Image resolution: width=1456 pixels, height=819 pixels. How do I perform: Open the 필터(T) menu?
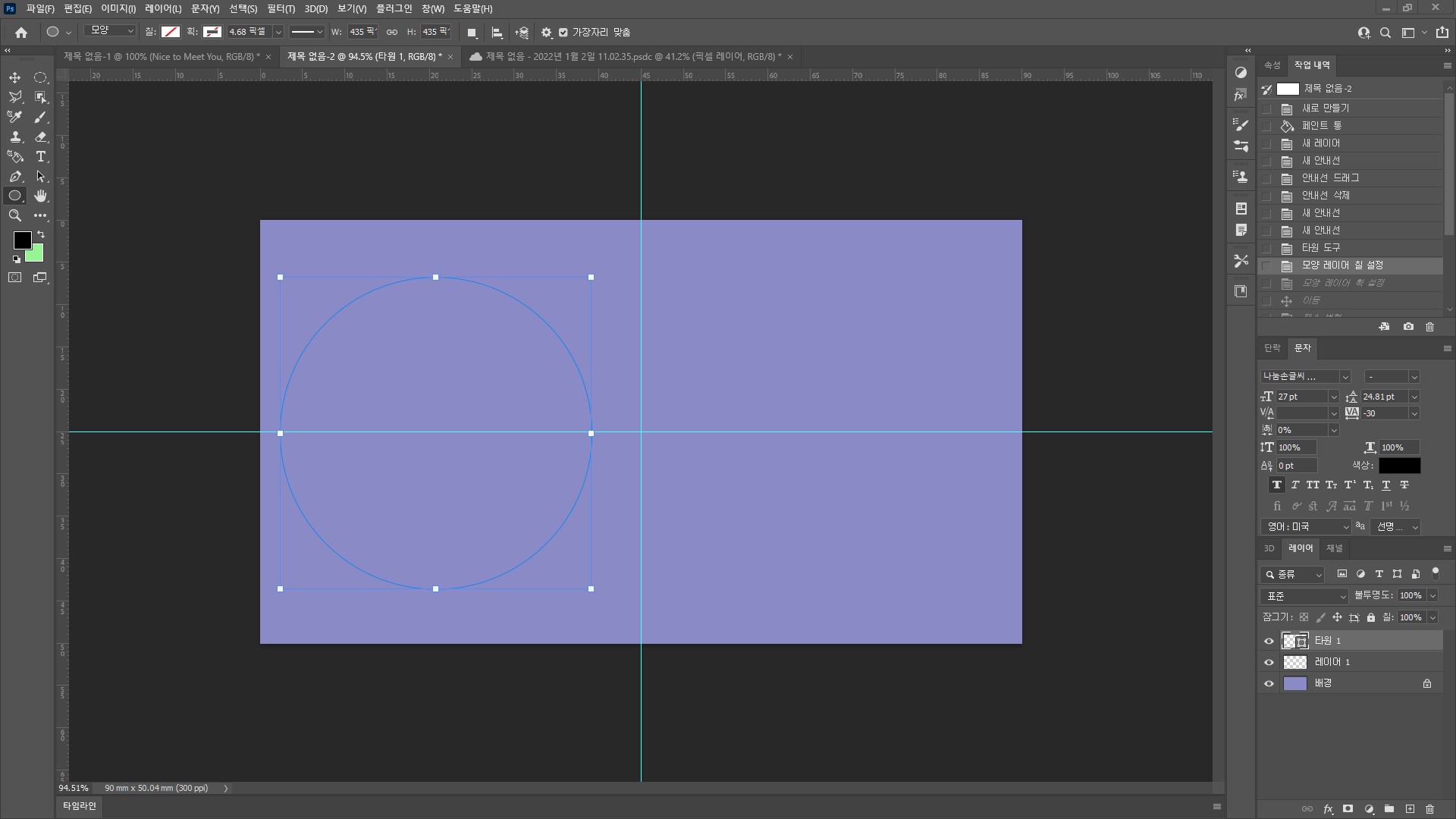coord(281,8)
